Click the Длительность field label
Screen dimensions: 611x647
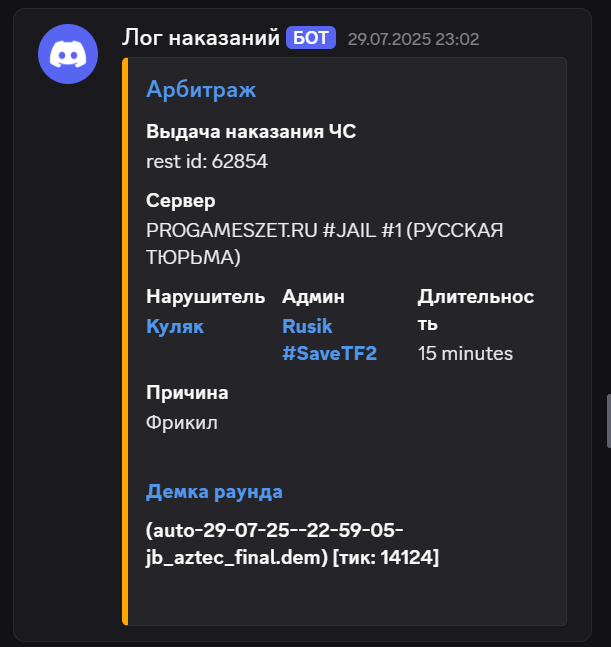476,310
